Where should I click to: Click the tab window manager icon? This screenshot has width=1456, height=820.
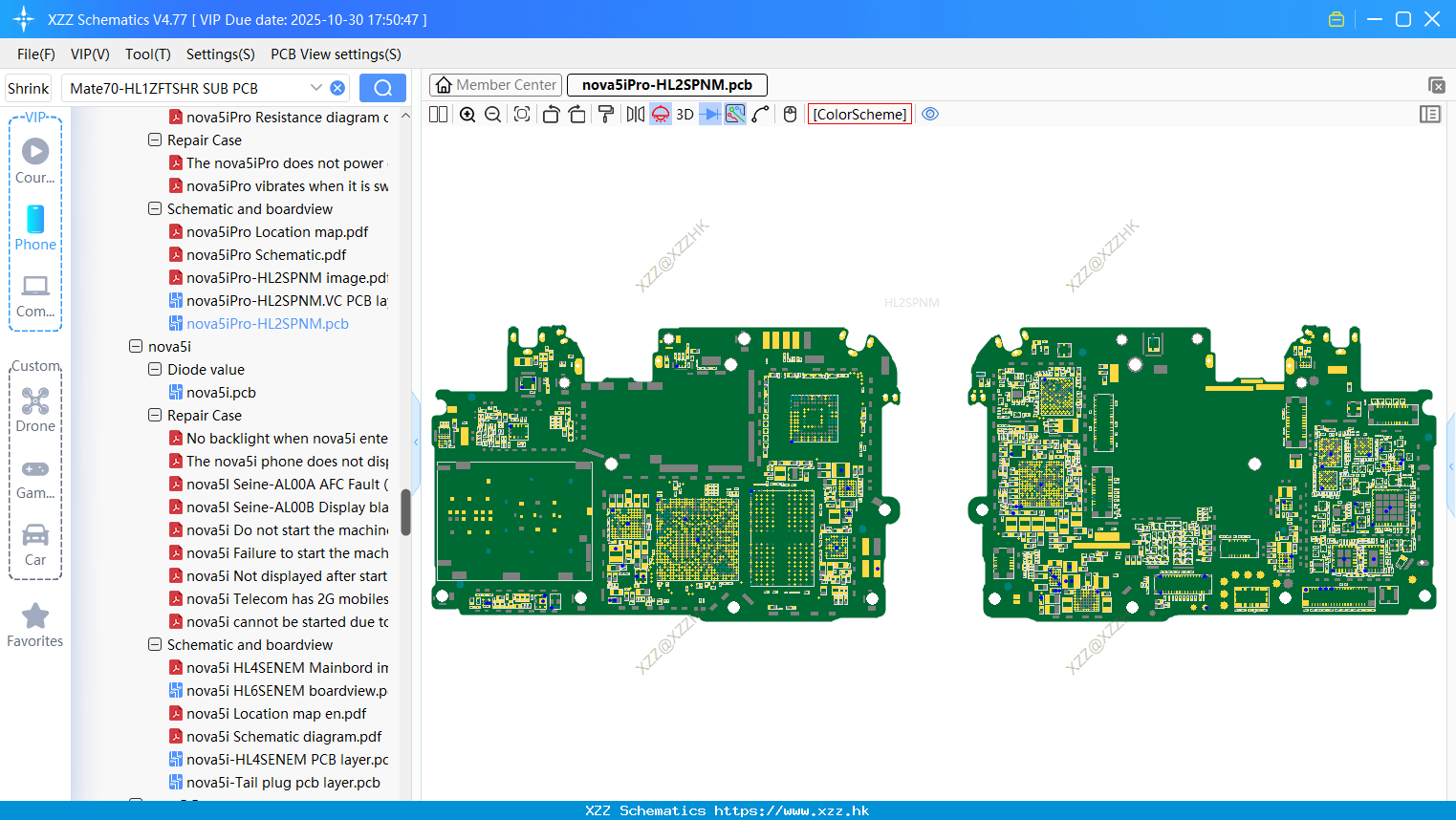[x=1436, y=85]
